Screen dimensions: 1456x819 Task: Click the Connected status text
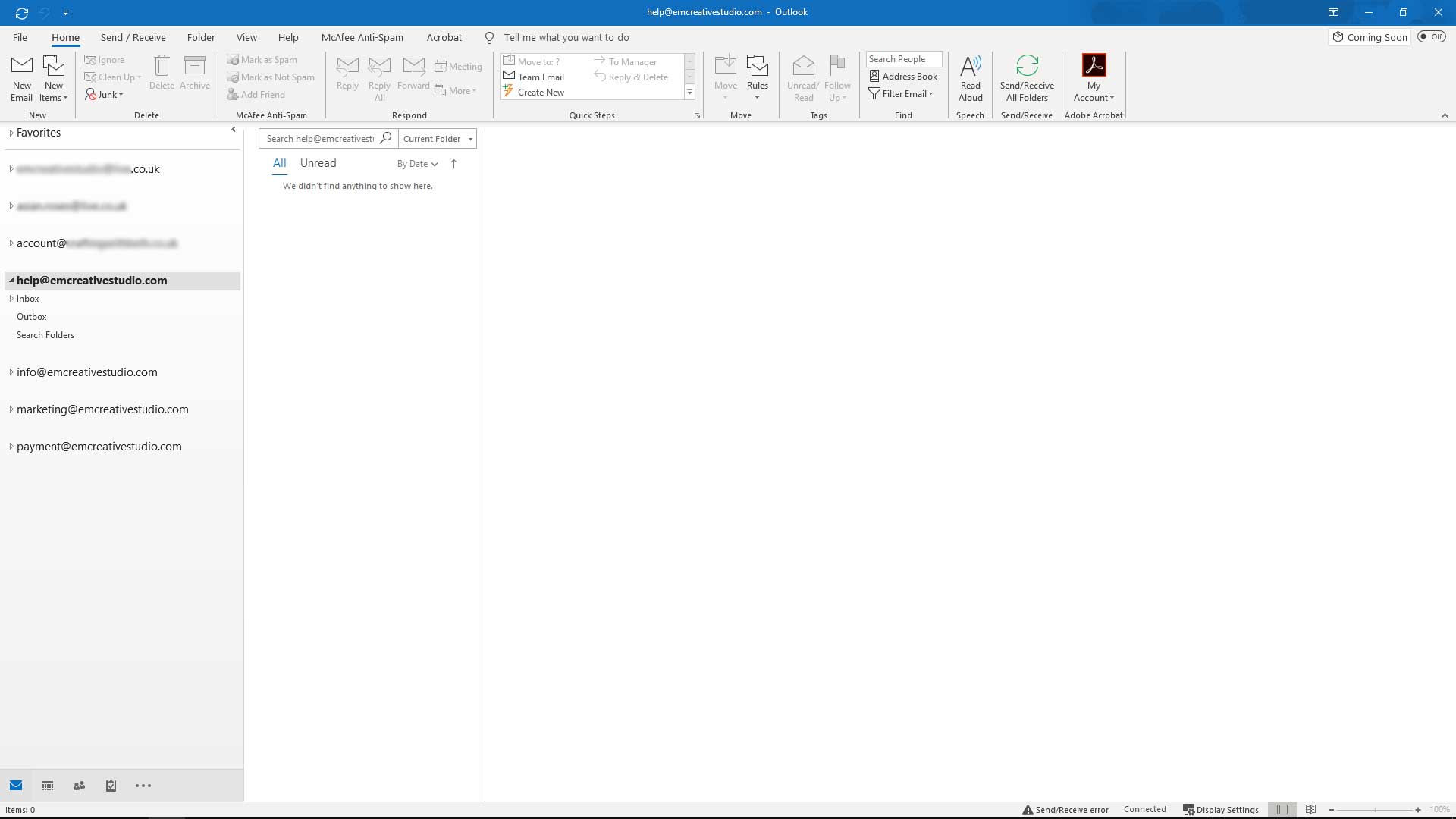pyautogui.click(x=1144, y=810)
